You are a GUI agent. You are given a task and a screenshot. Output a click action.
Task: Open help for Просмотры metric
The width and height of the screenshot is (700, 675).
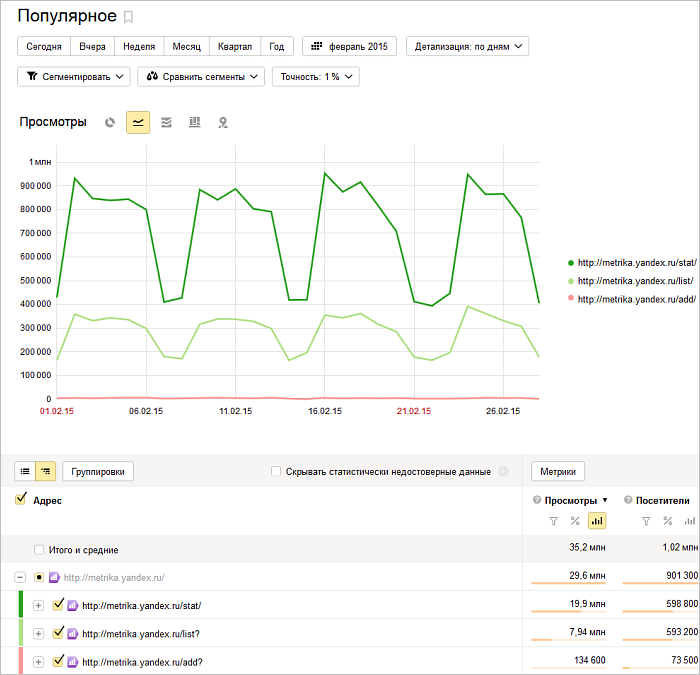point(537,500)
